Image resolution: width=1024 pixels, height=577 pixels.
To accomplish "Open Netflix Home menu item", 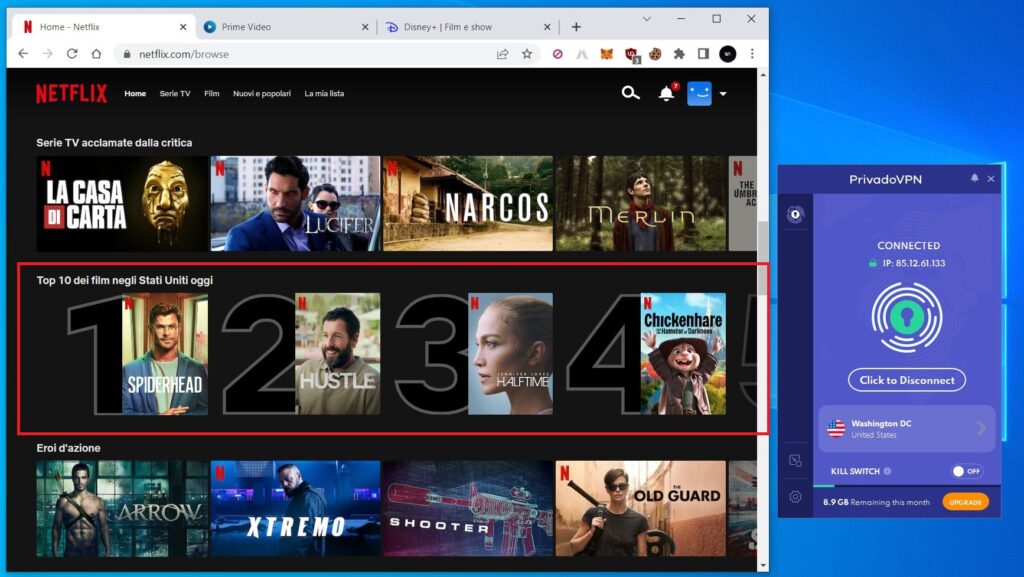I will (135, 93).
